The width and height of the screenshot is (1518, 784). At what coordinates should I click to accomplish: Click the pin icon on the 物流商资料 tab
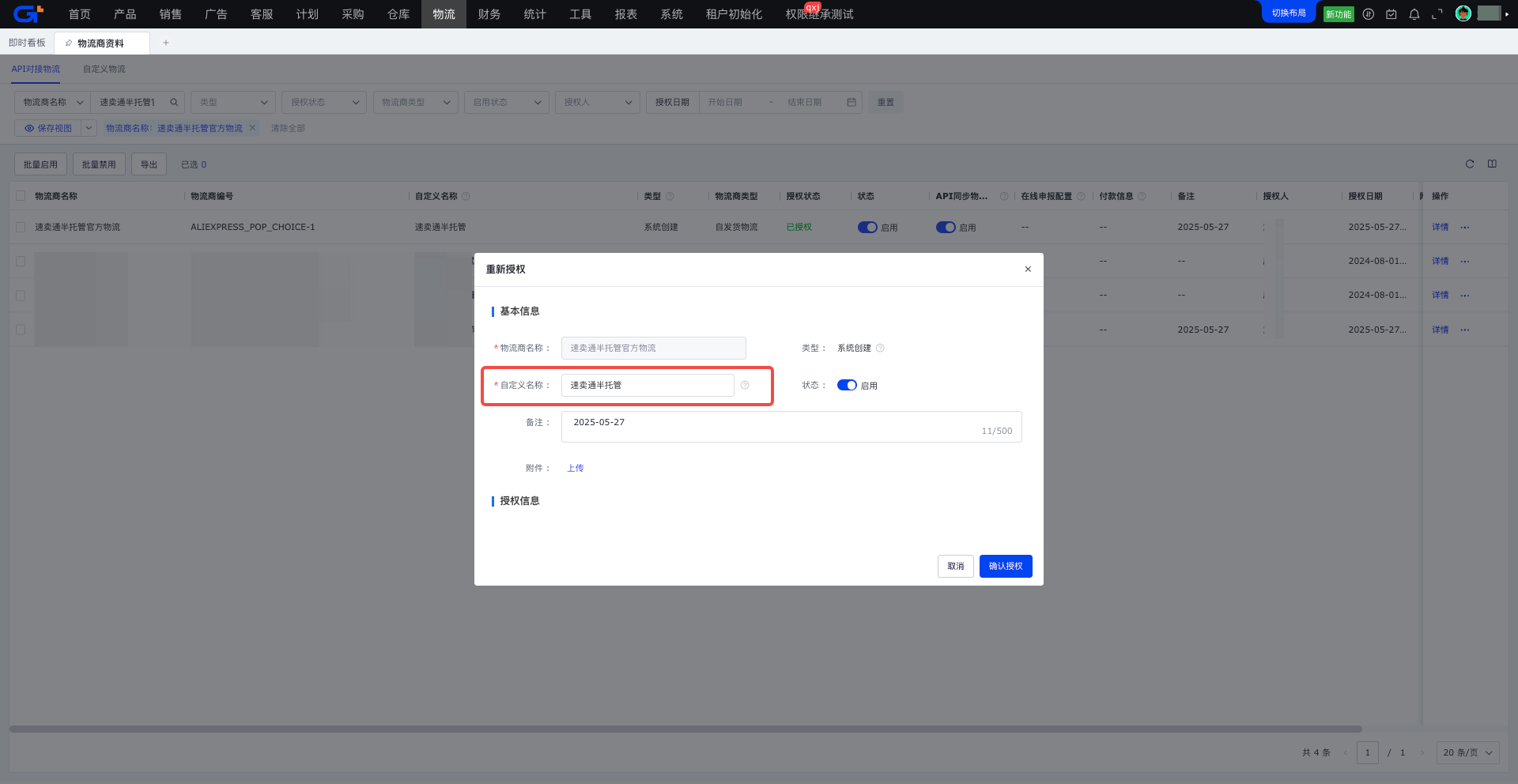(x=69, y=43)
